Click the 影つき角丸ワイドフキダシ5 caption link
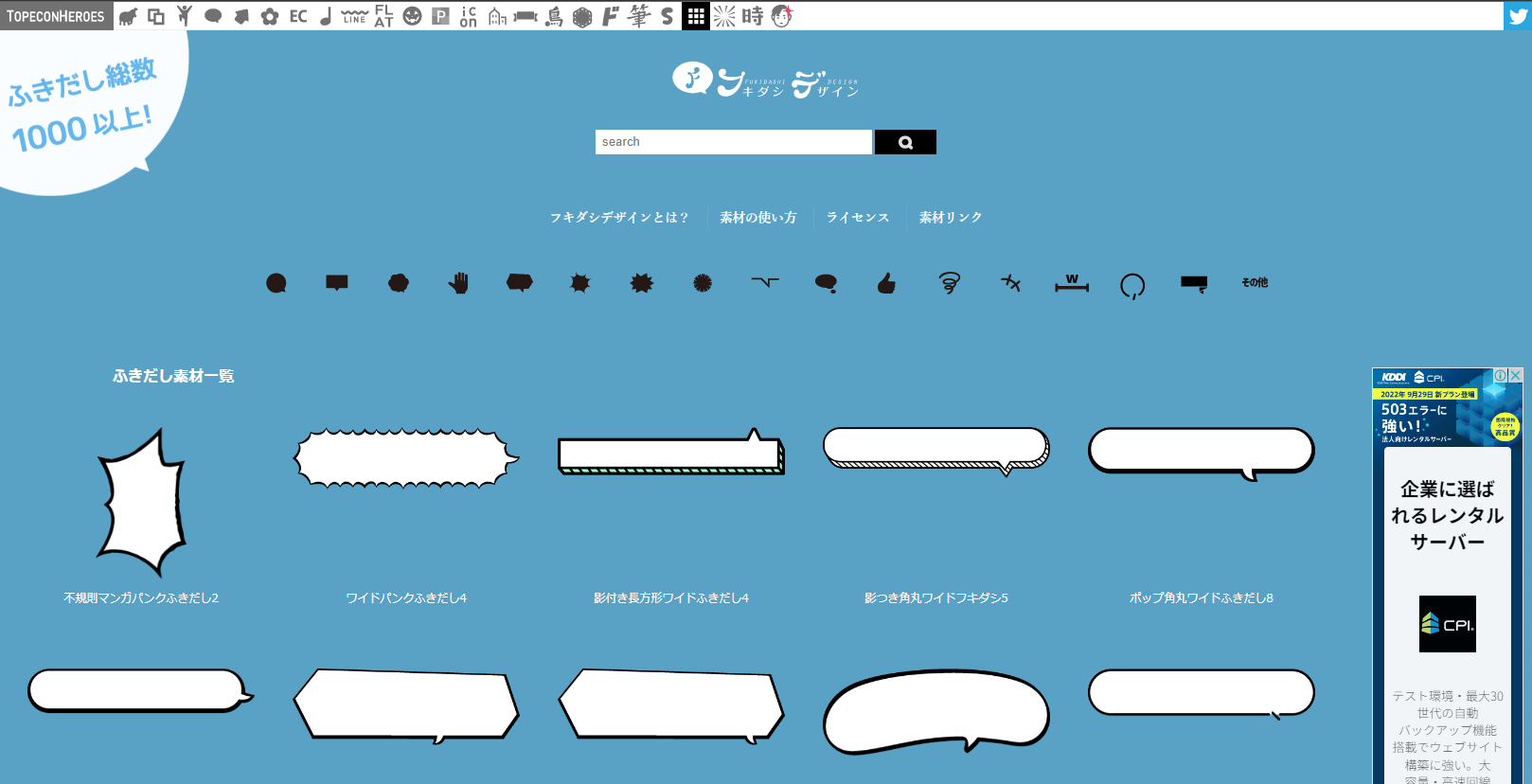 pyautogui.click(x=936, y=598)
